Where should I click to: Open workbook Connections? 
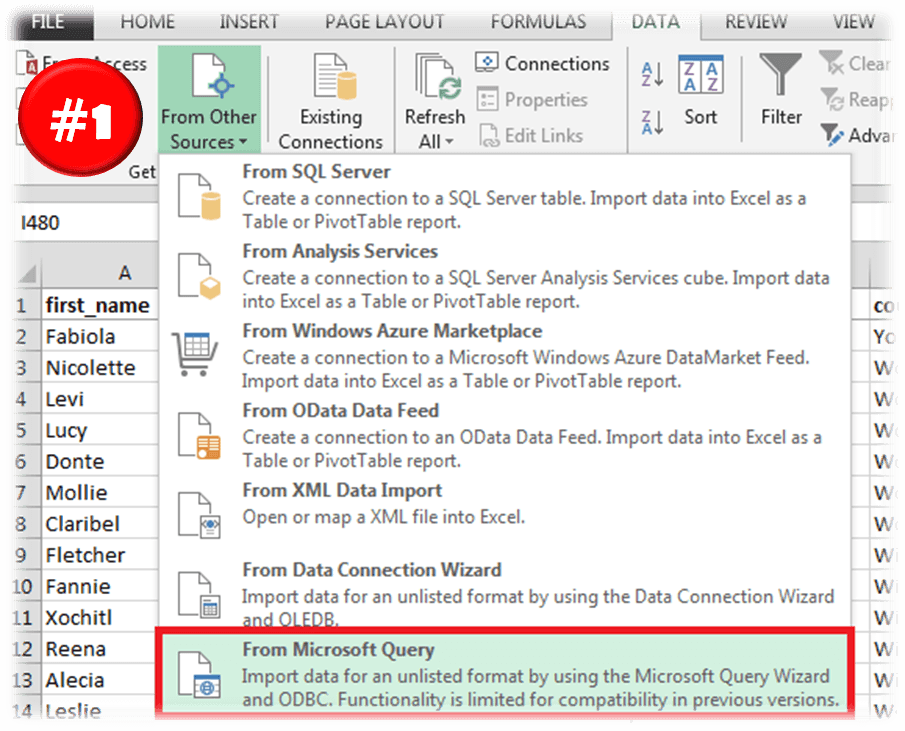[x=541, y=63]
